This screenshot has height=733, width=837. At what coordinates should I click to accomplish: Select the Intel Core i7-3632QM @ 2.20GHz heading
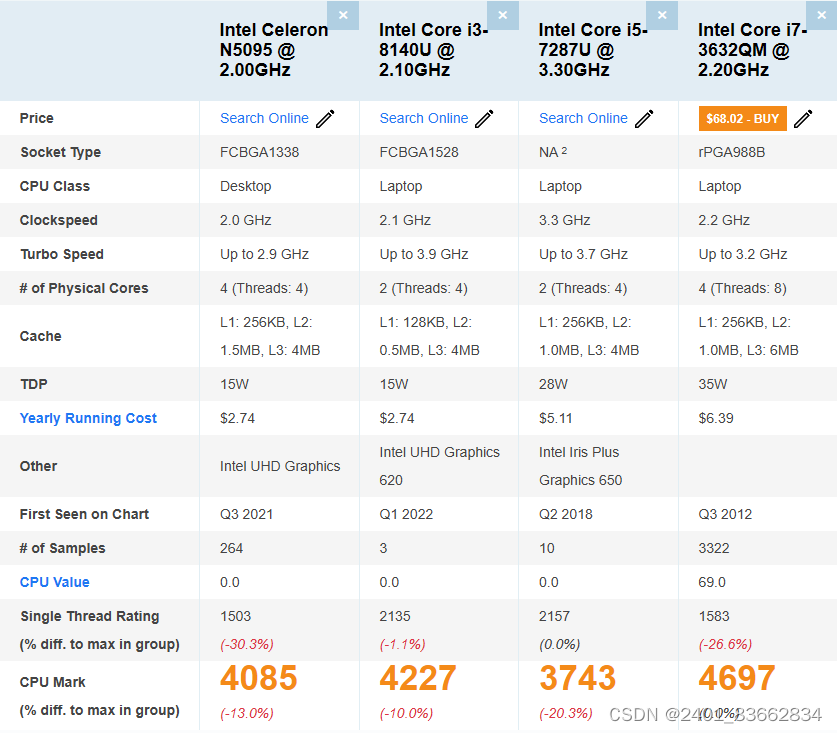tap(753, 50)
